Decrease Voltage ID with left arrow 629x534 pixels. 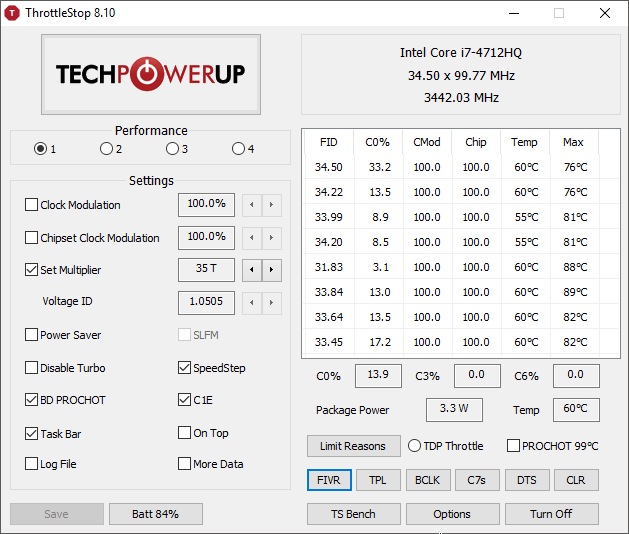coord(252,303)
